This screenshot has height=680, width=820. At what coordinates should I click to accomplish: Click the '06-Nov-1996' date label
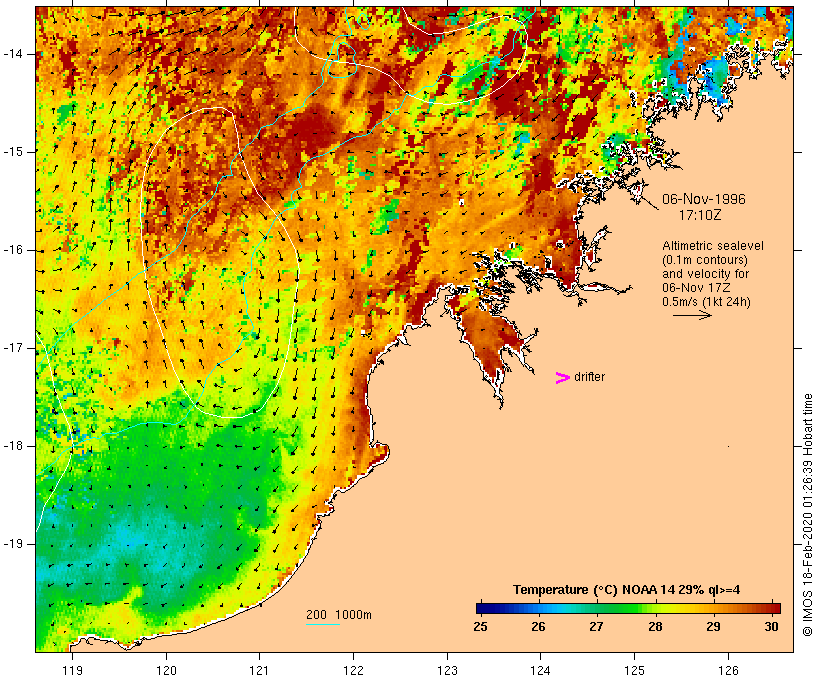coord(704,199)
